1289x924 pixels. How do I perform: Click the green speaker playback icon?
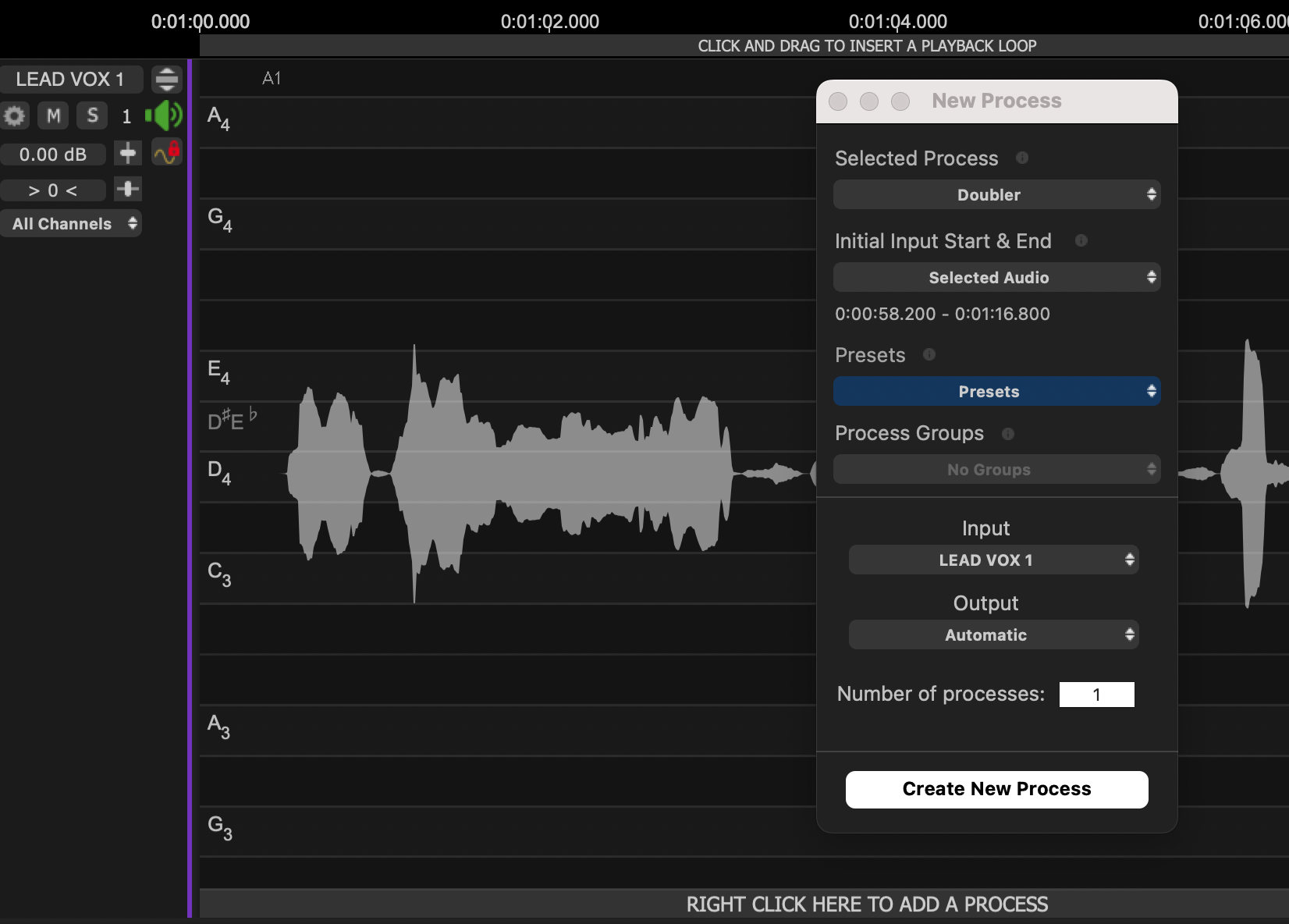165,116
